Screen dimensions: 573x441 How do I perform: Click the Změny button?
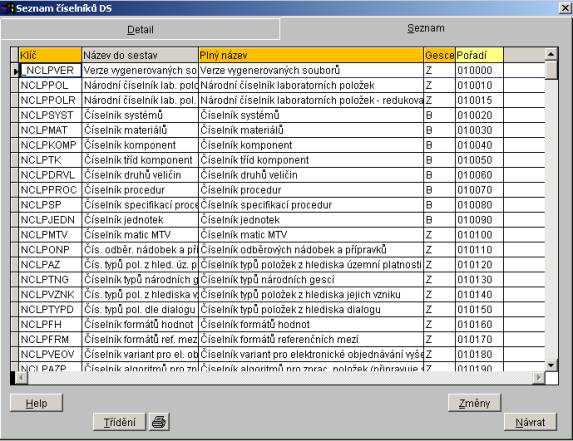coord(474,403)
